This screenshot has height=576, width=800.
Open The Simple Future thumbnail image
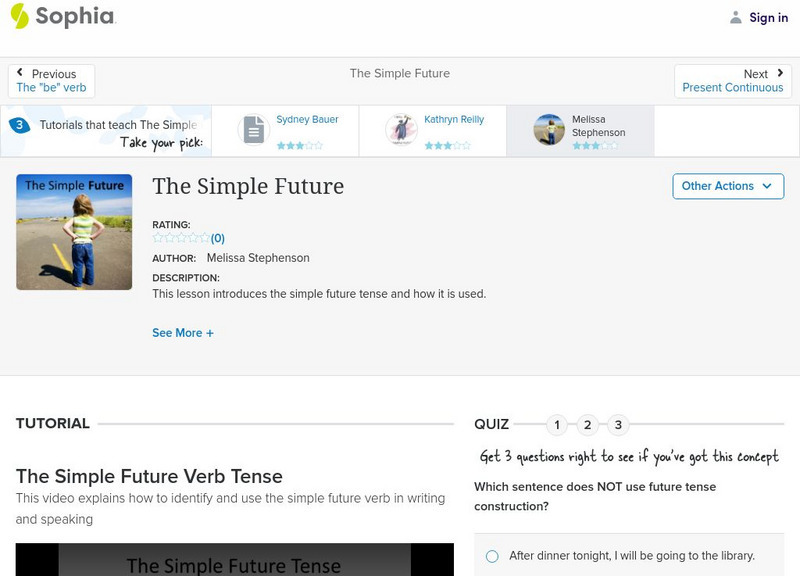[x=74, y=232]
